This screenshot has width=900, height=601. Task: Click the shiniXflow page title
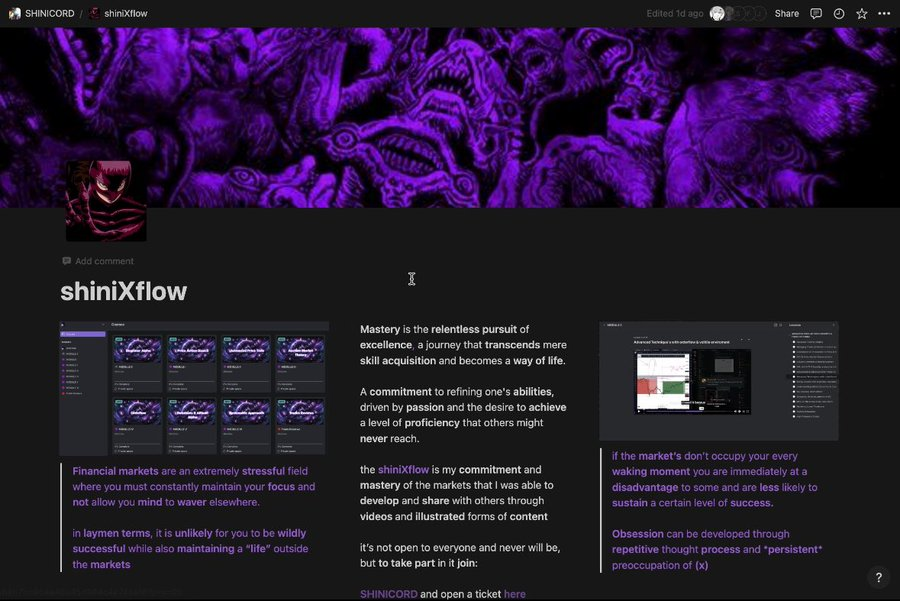(x=123, y=292)
